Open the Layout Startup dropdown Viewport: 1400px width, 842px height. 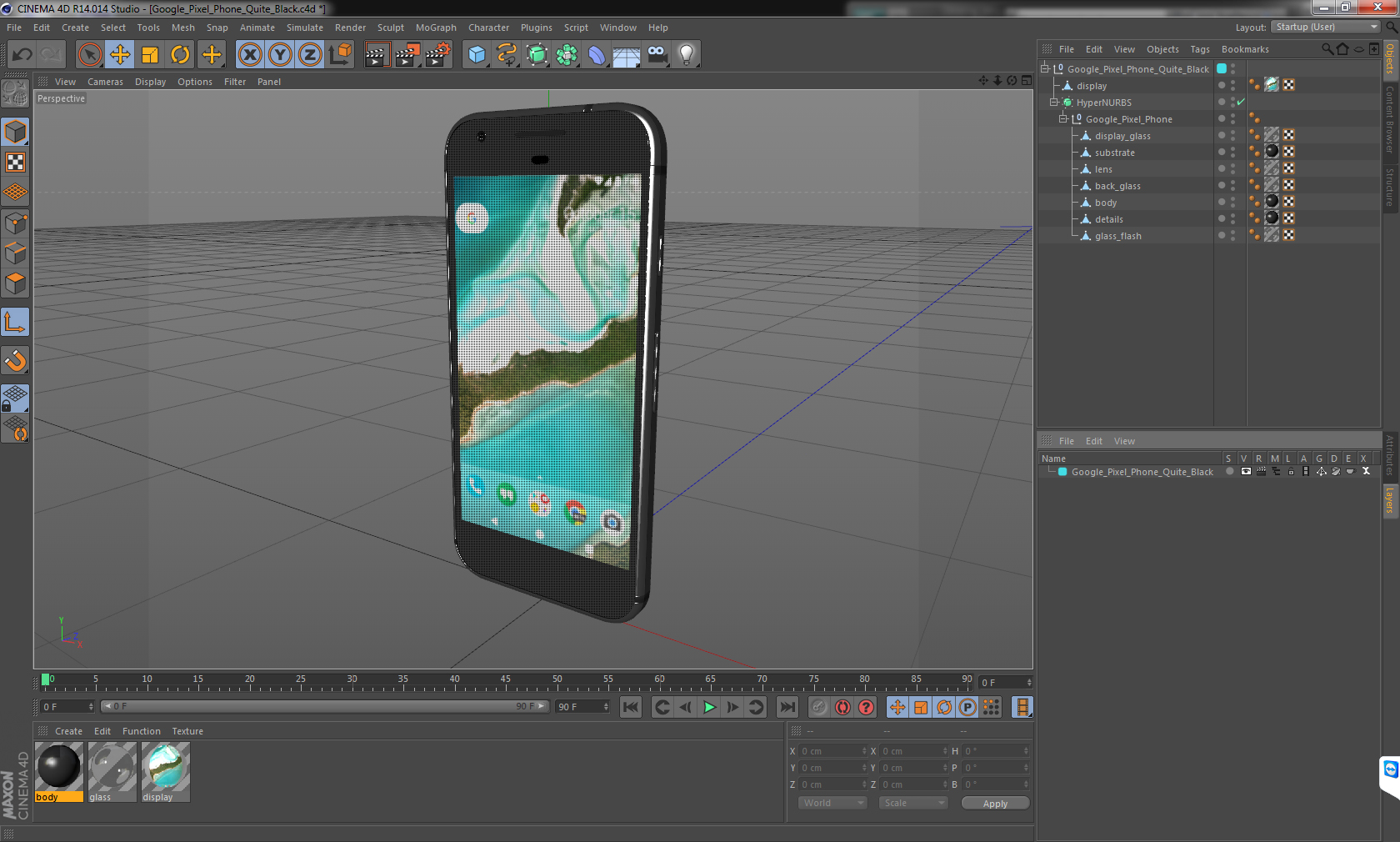coord(1327,28)
